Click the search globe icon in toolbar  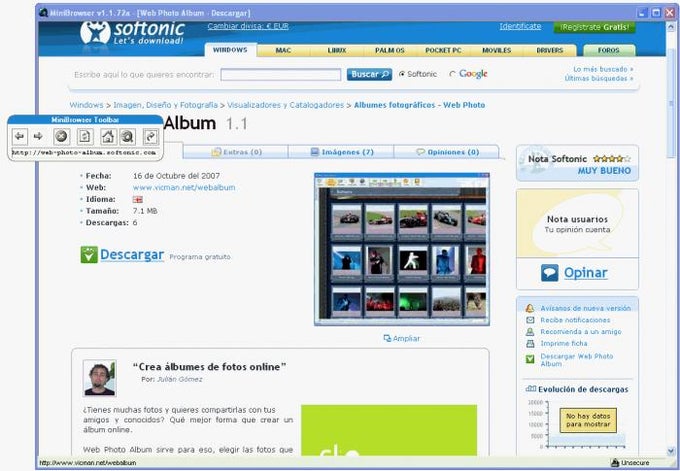128,137
